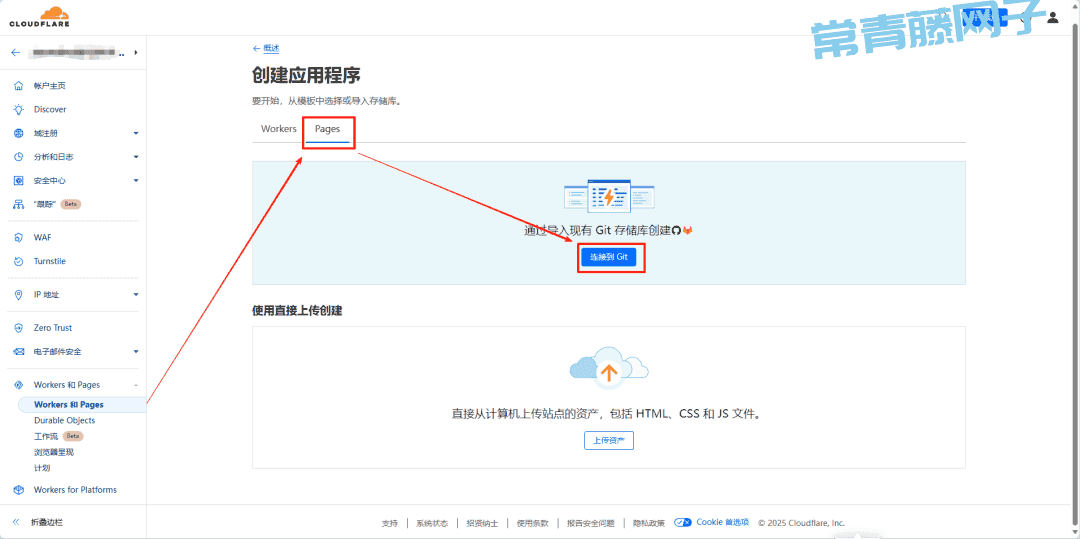Click the back arrow beside account name
The height and width of the screenshot is (539, 1080).
click(x=16, y=52)
